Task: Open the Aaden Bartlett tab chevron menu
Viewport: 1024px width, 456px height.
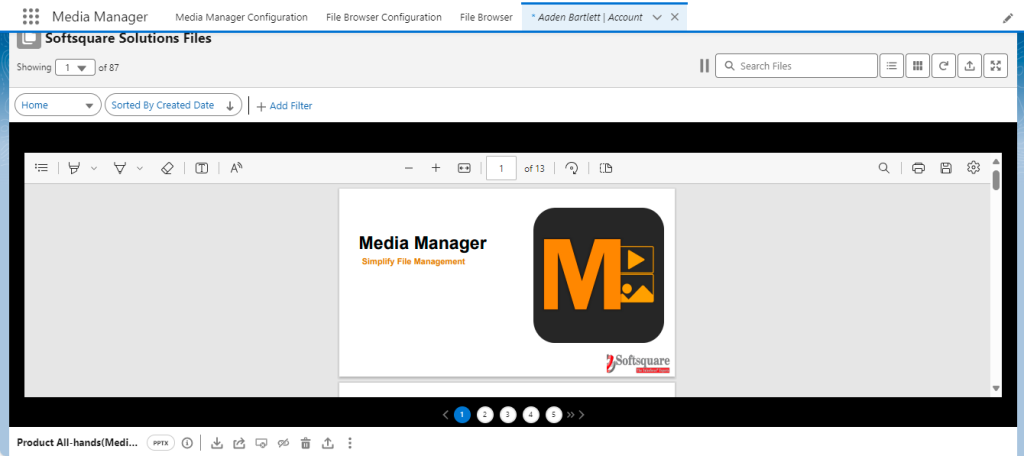Action: click(658, 17)
